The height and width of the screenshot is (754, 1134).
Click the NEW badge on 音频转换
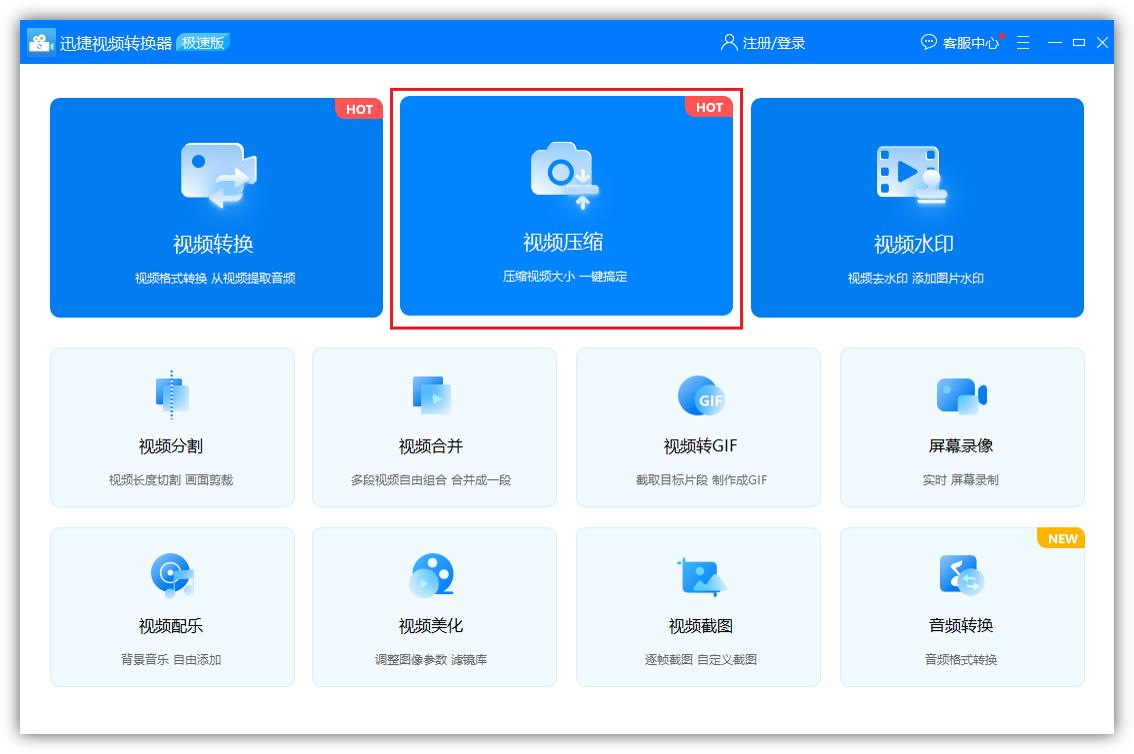point(1060,538)
